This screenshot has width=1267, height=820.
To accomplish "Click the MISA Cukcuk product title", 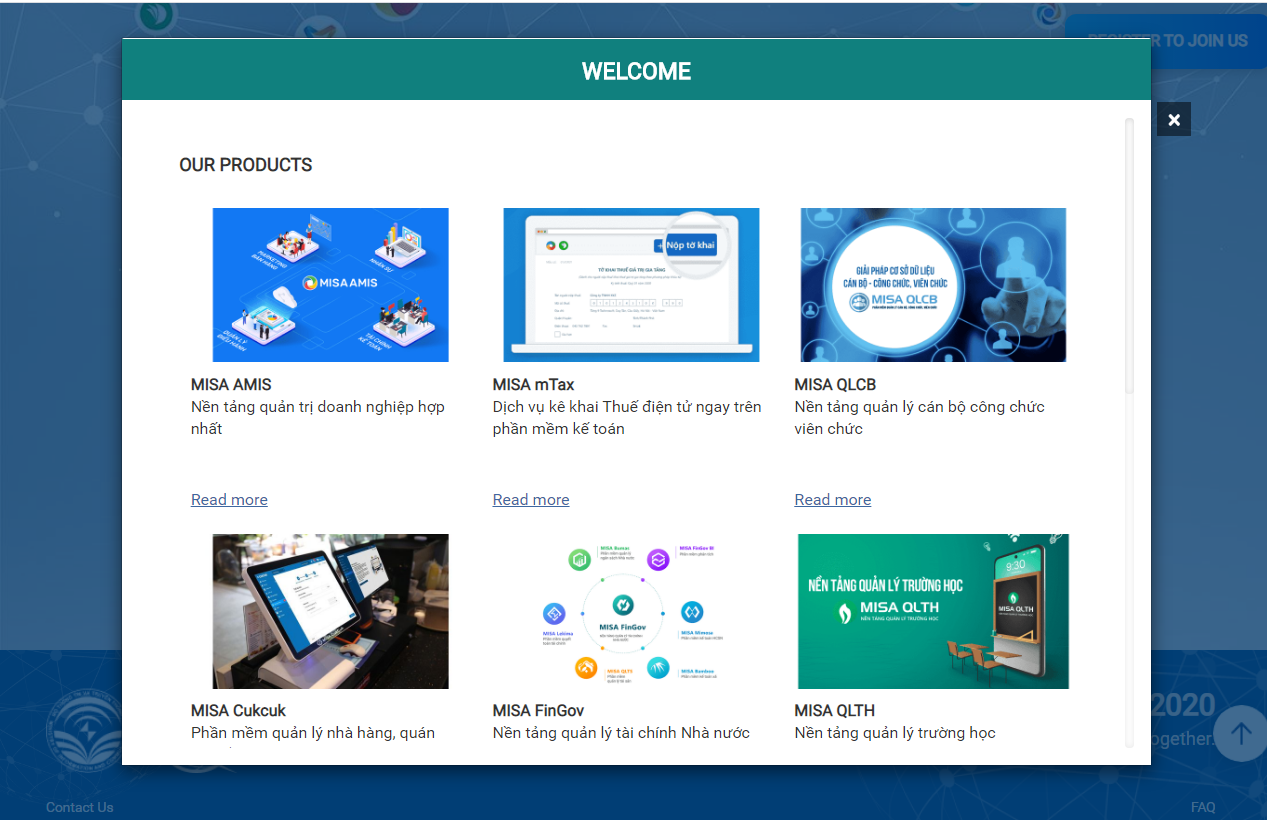I will [x=238, y=711].
